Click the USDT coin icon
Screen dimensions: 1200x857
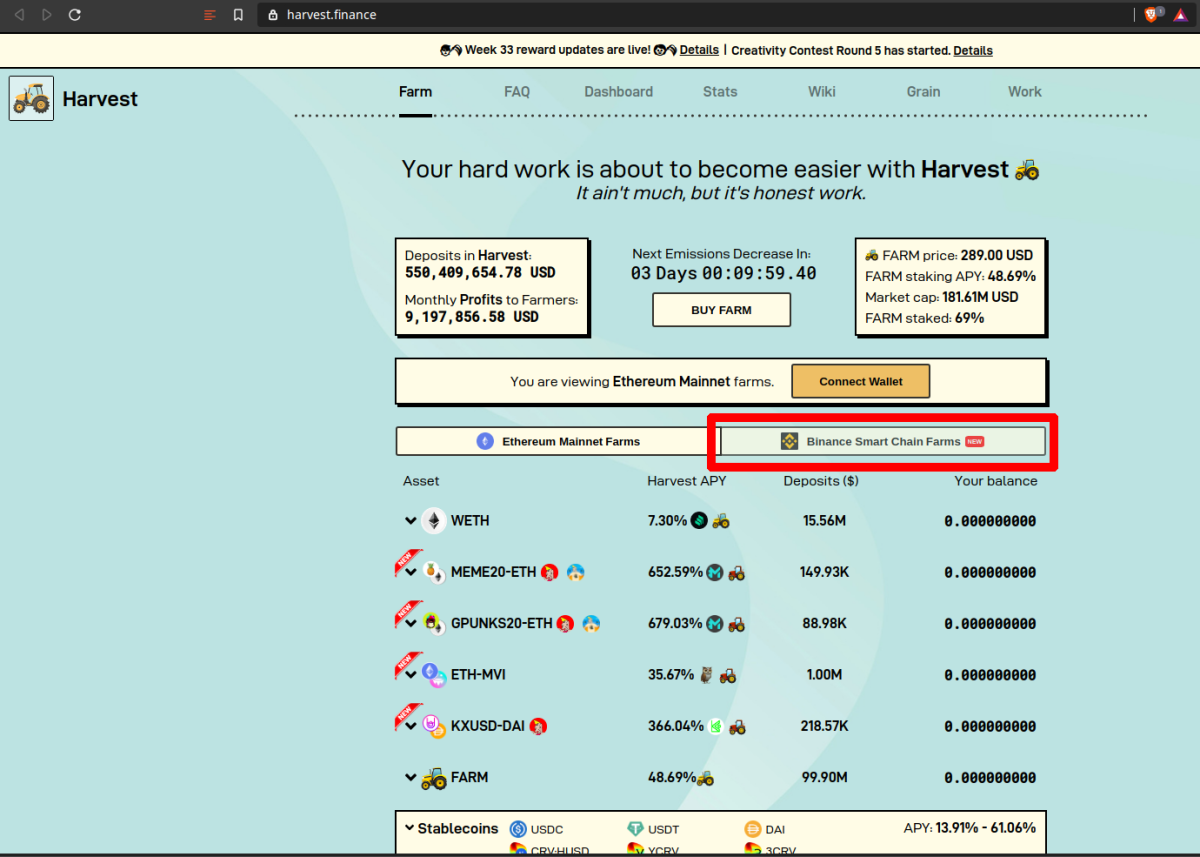(x=635, y=829)
